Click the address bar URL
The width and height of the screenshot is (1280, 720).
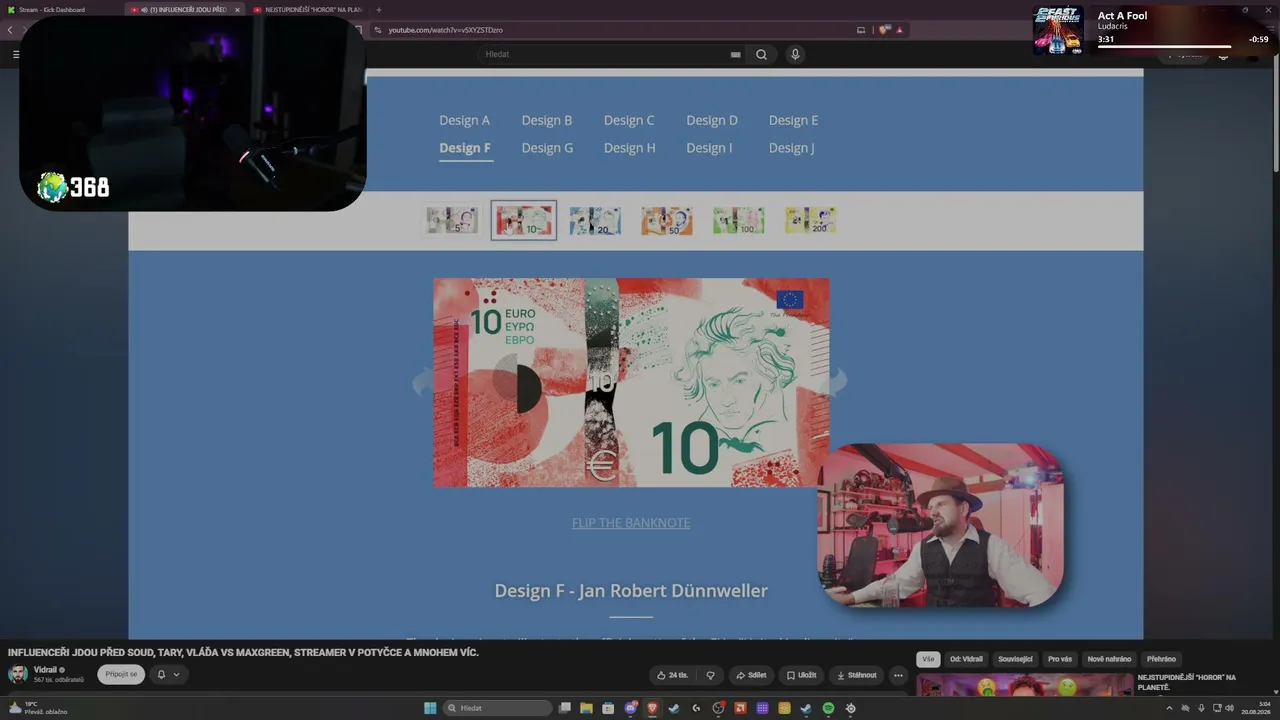(445, 30)
